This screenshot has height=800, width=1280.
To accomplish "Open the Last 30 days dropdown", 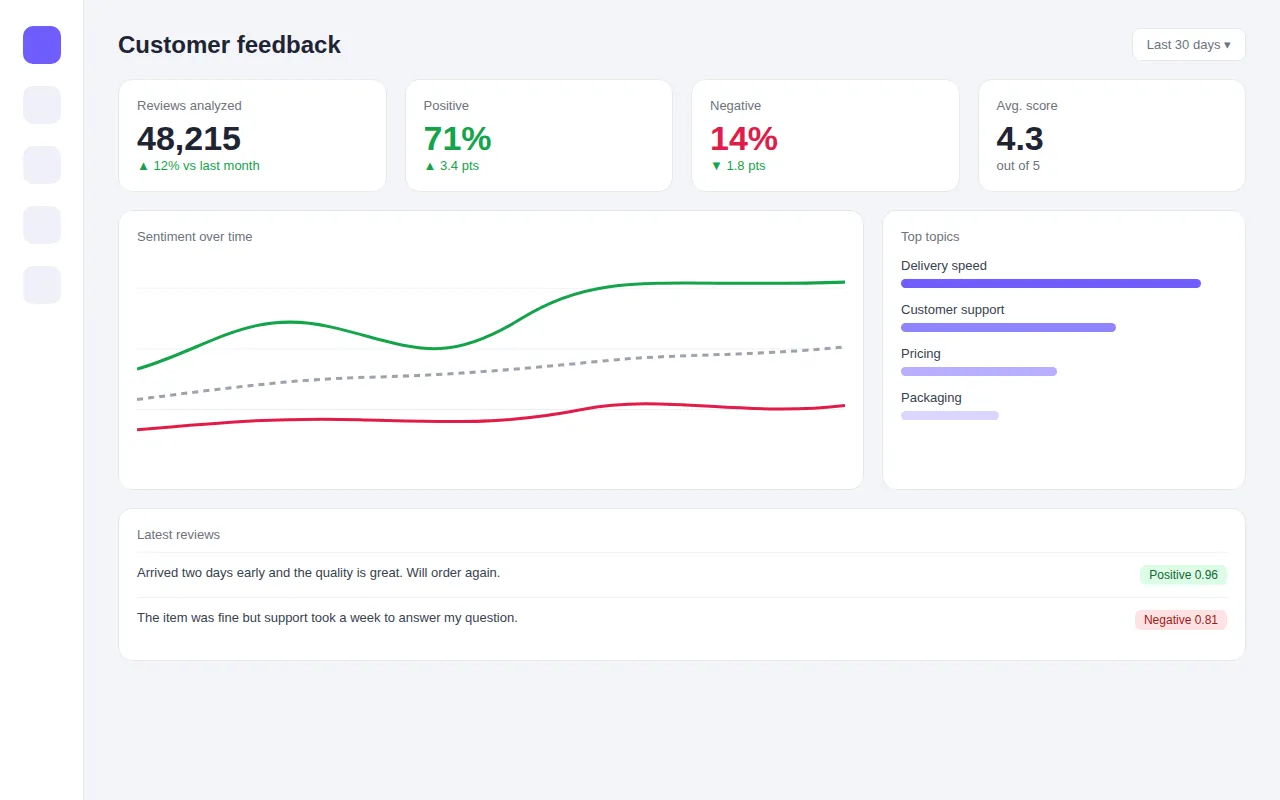I will tap(1188, 45).
